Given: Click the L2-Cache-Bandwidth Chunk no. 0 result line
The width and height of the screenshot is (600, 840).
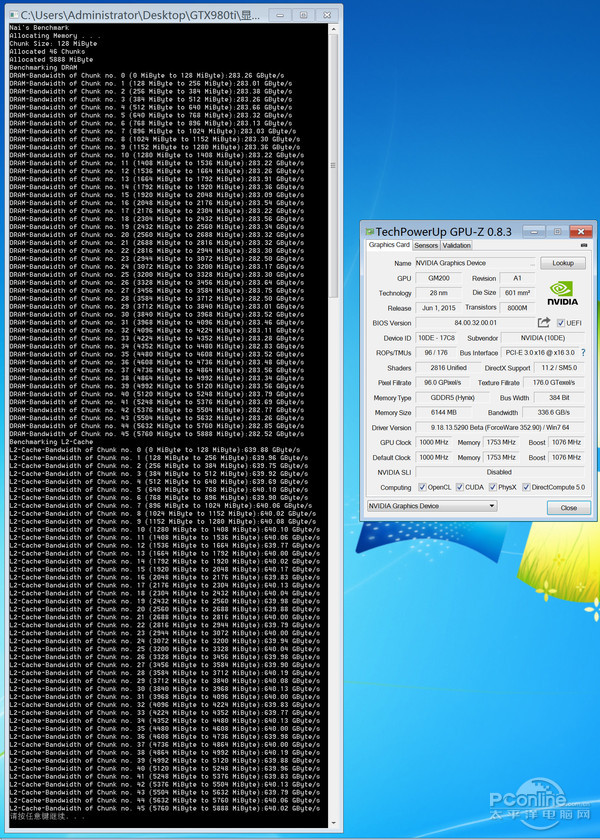Looking at the screenshot, I should click(155, 450).
